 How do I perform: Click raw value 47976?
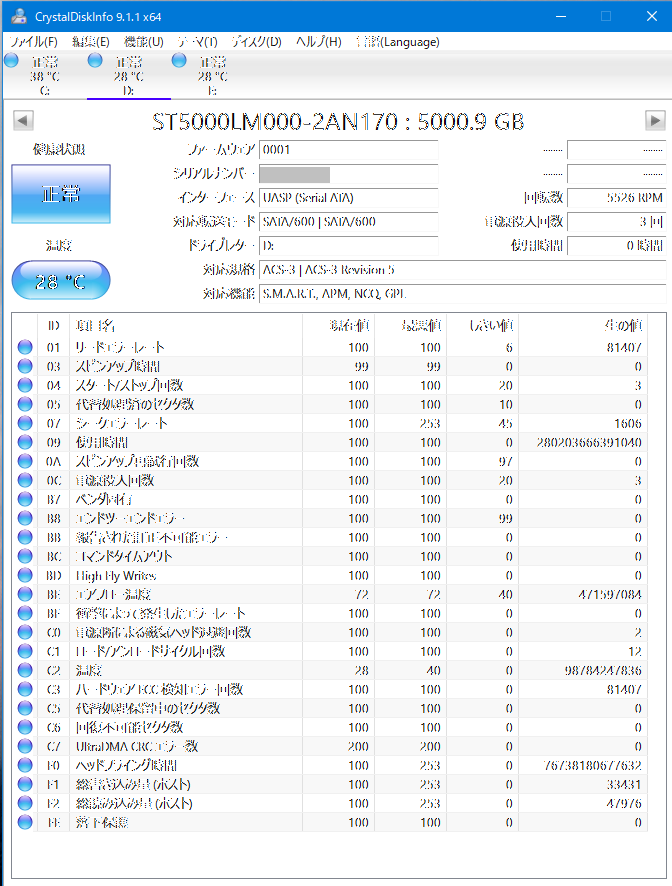click(x=623, y=803)
